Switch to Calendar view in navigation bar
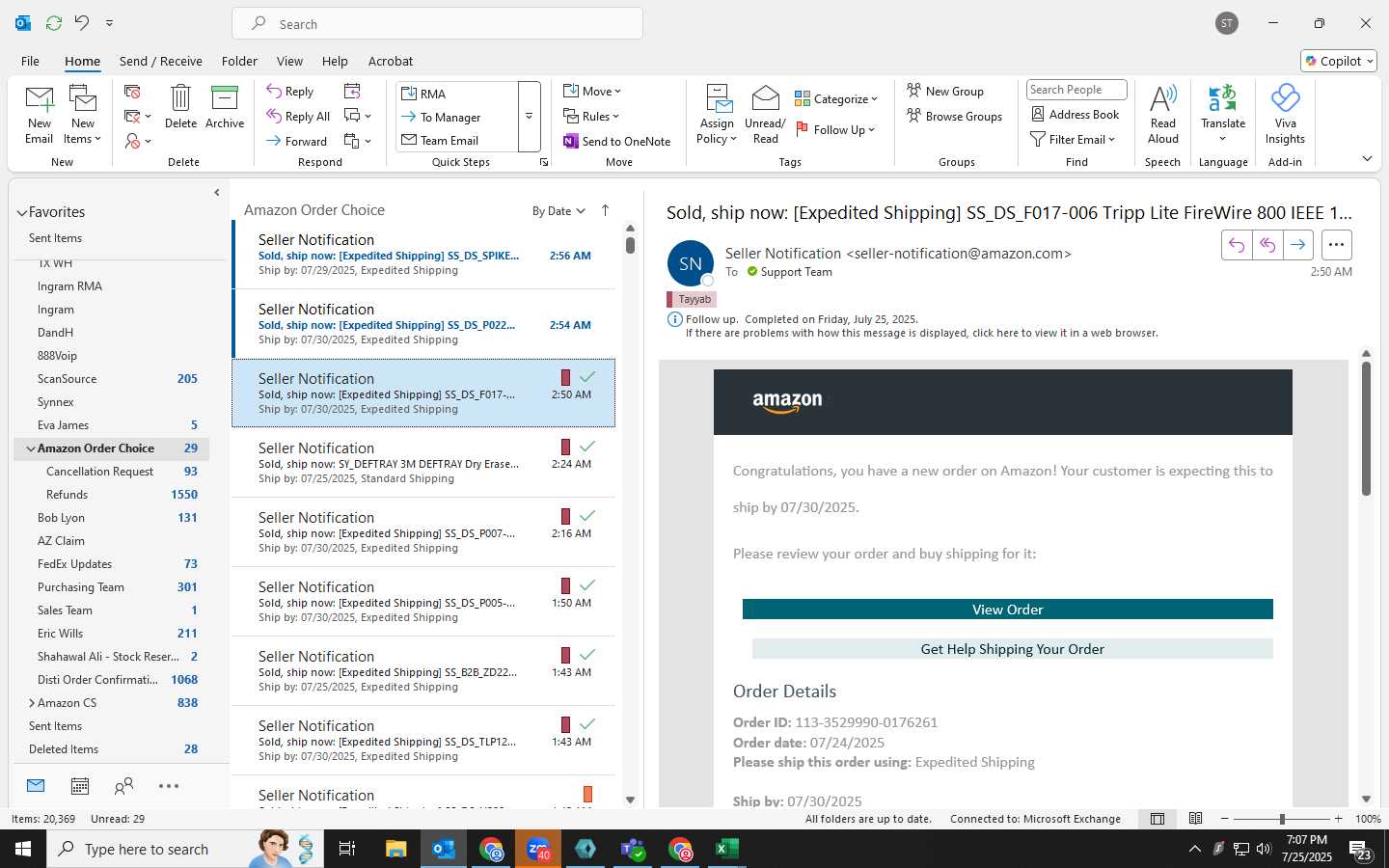 pos(80,786)
